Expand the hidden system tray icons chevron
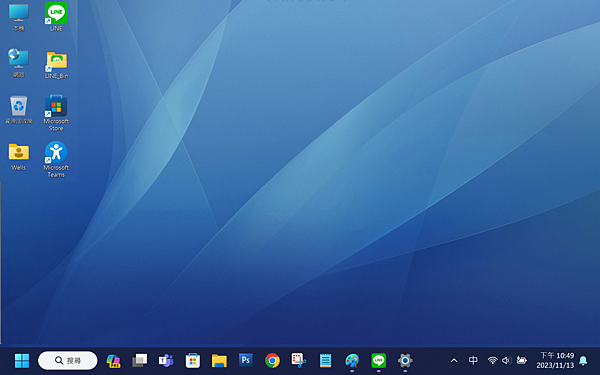The height and width of the screenshot is (375, 600). pos(454,360)
